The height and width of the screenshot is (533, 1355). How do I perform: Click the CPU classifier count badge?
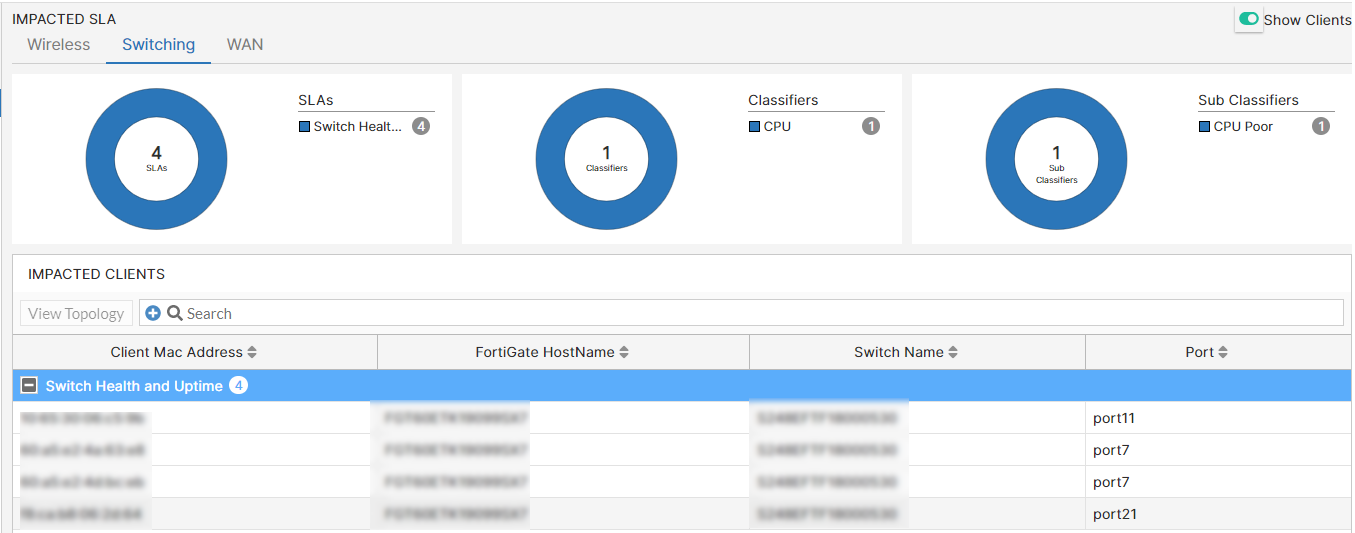[x=871, y=127]
